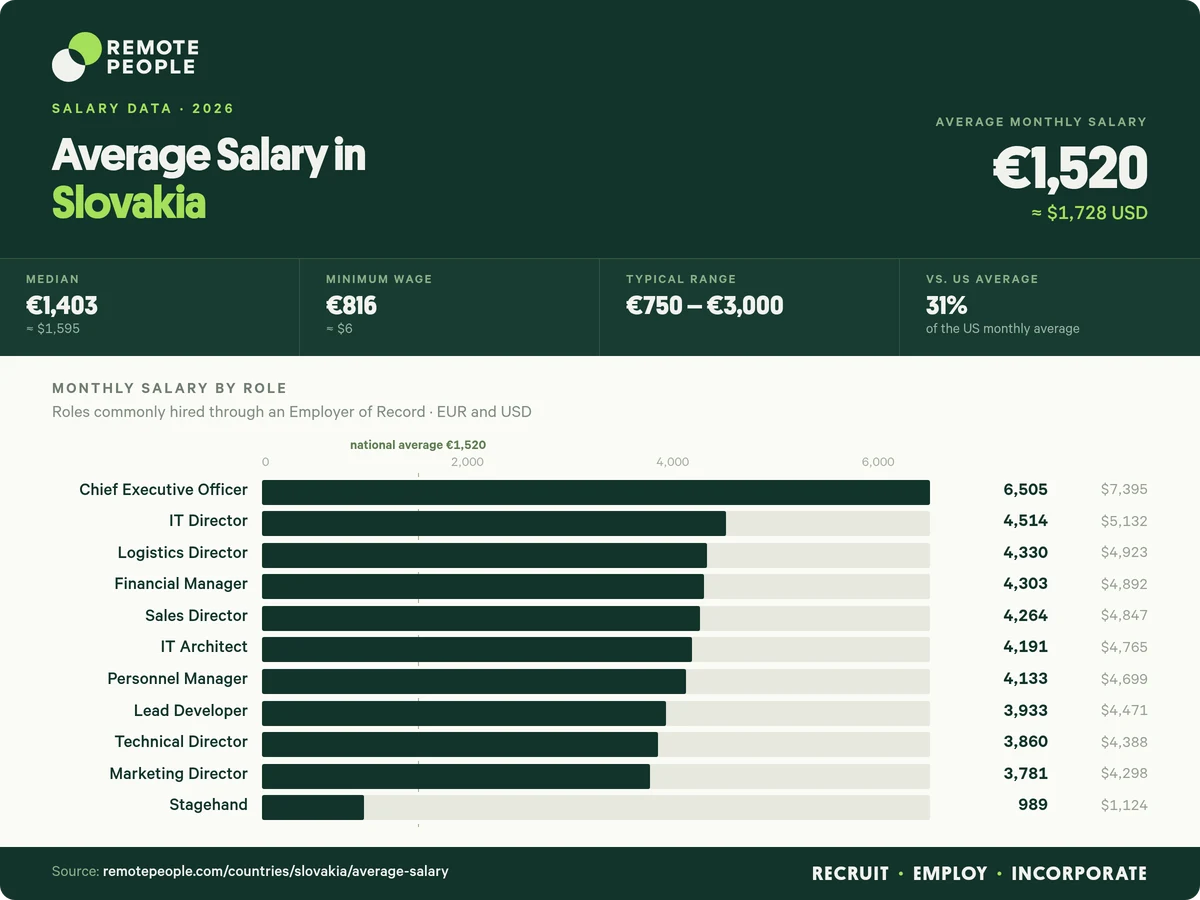Click the Remote People logo icon
This screenshot has width=1200, height=900.
point(77,56)
